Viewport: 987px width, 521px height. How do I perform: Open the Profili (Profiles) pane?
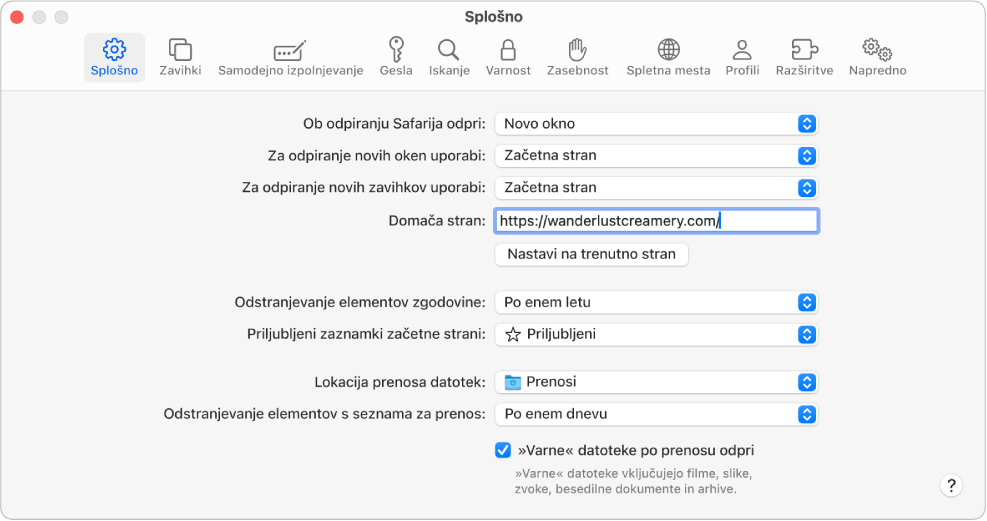(742, 57)
